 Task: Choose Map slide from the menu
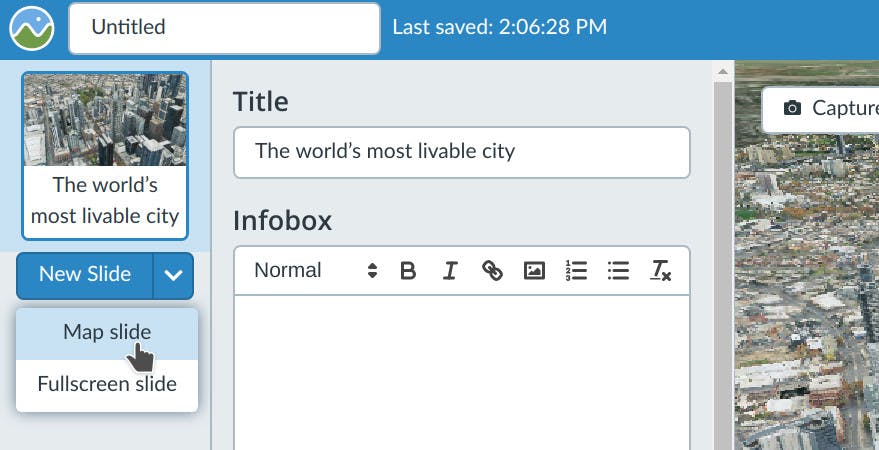[107, 333]
